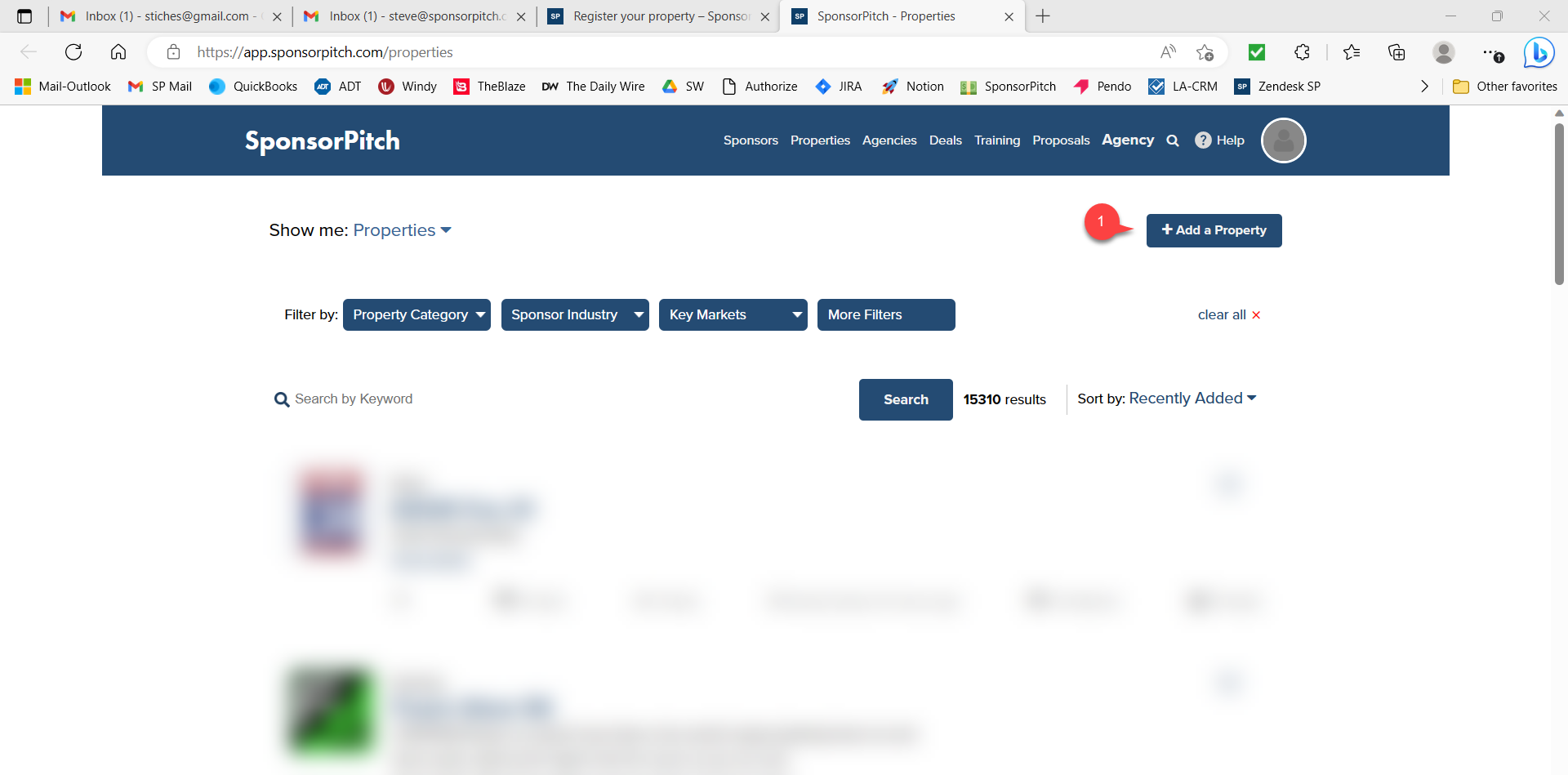Refresh the page with reload icon
1568x775 pixels.
pyautogui.click(x=73, y=52)
